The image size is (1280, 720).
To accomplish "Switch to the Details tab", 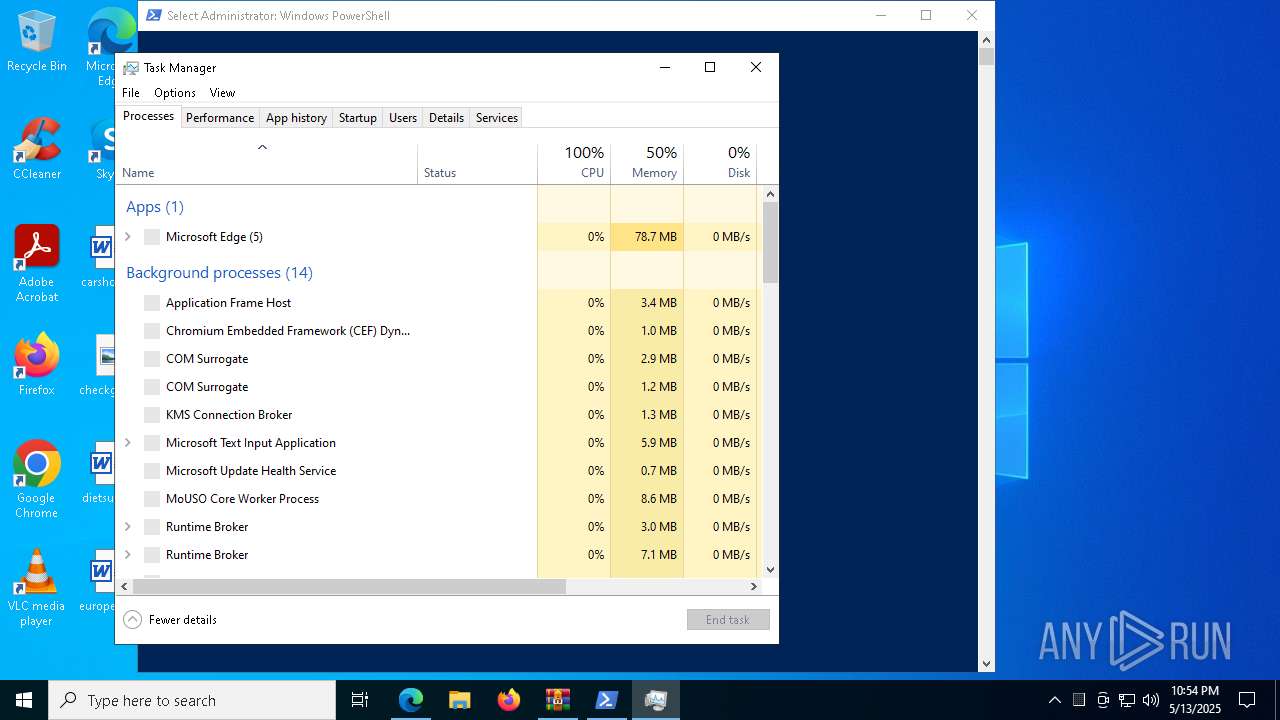I will click(446, 118).
